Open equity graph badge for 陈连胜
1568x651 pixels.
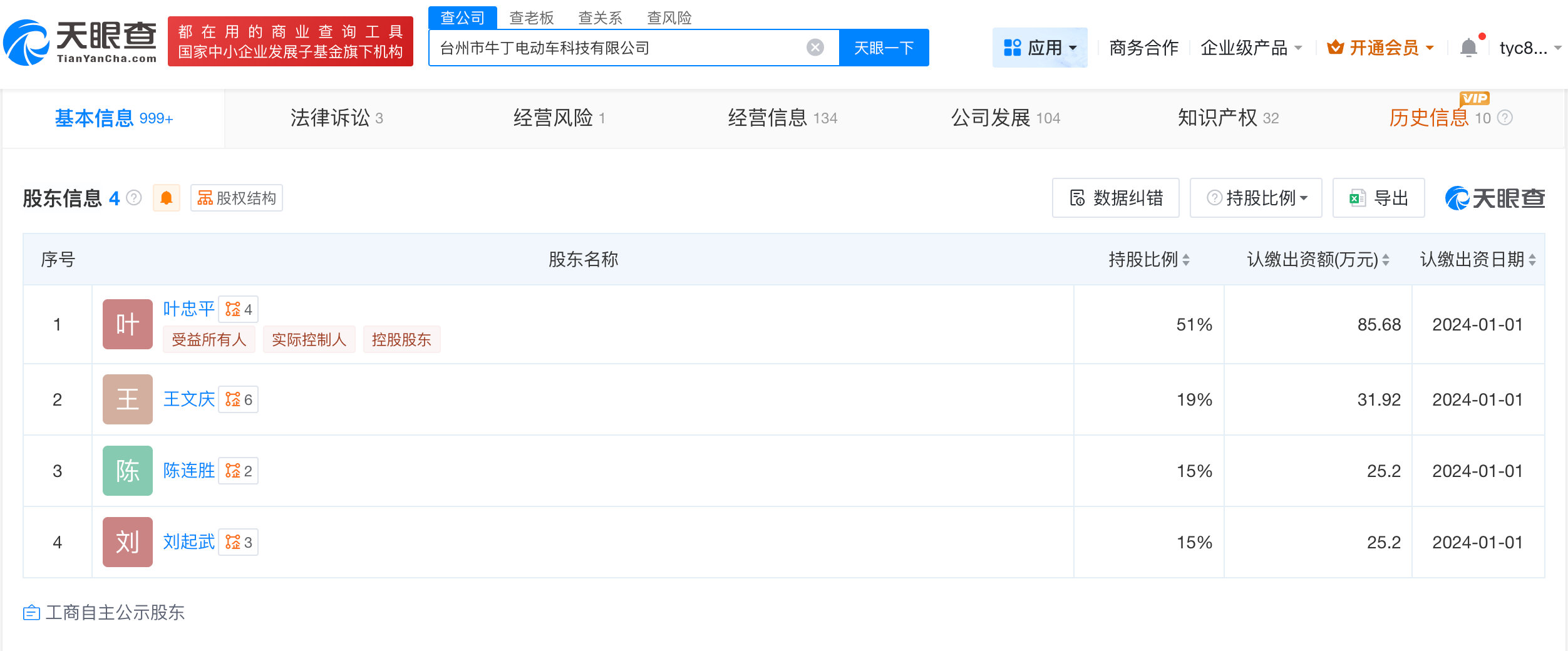tap(239, 471)
